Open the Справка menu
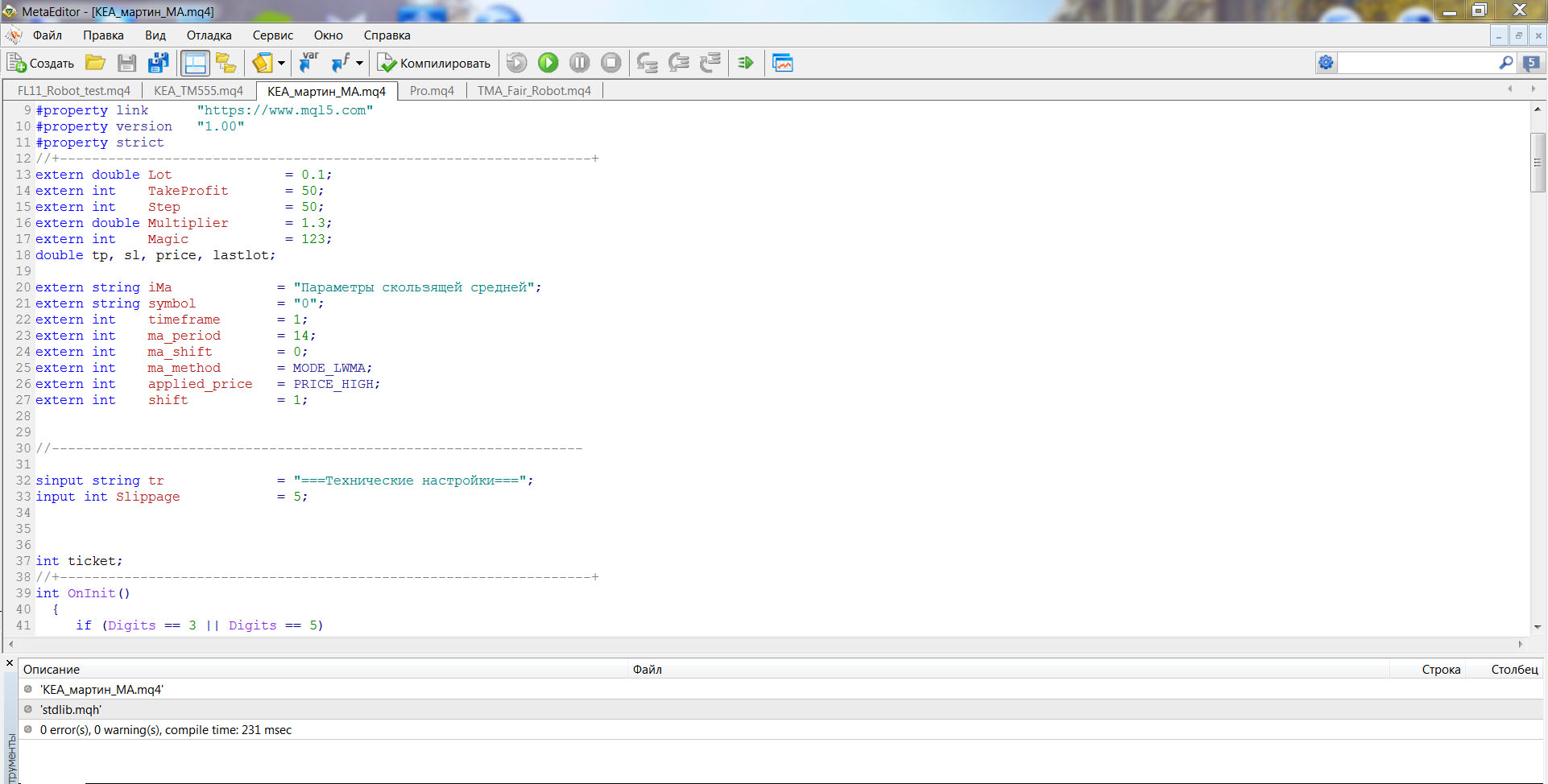Image resolution: width=1548 pixels, height=784 pixels. click(x=387, y=35)
